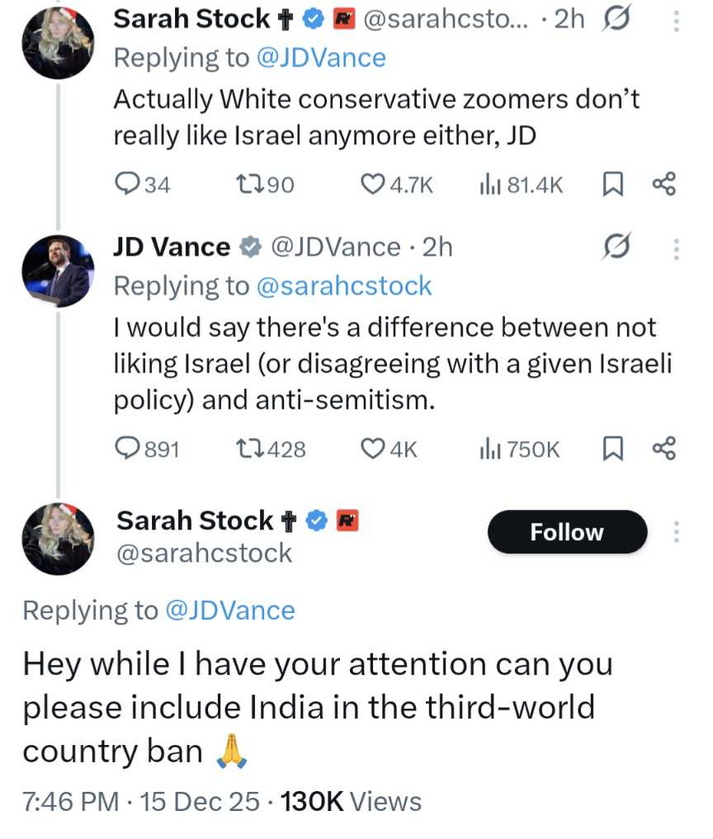
Task: Open the @JDVance link in the main tweet
Action: tap(229, 610)
